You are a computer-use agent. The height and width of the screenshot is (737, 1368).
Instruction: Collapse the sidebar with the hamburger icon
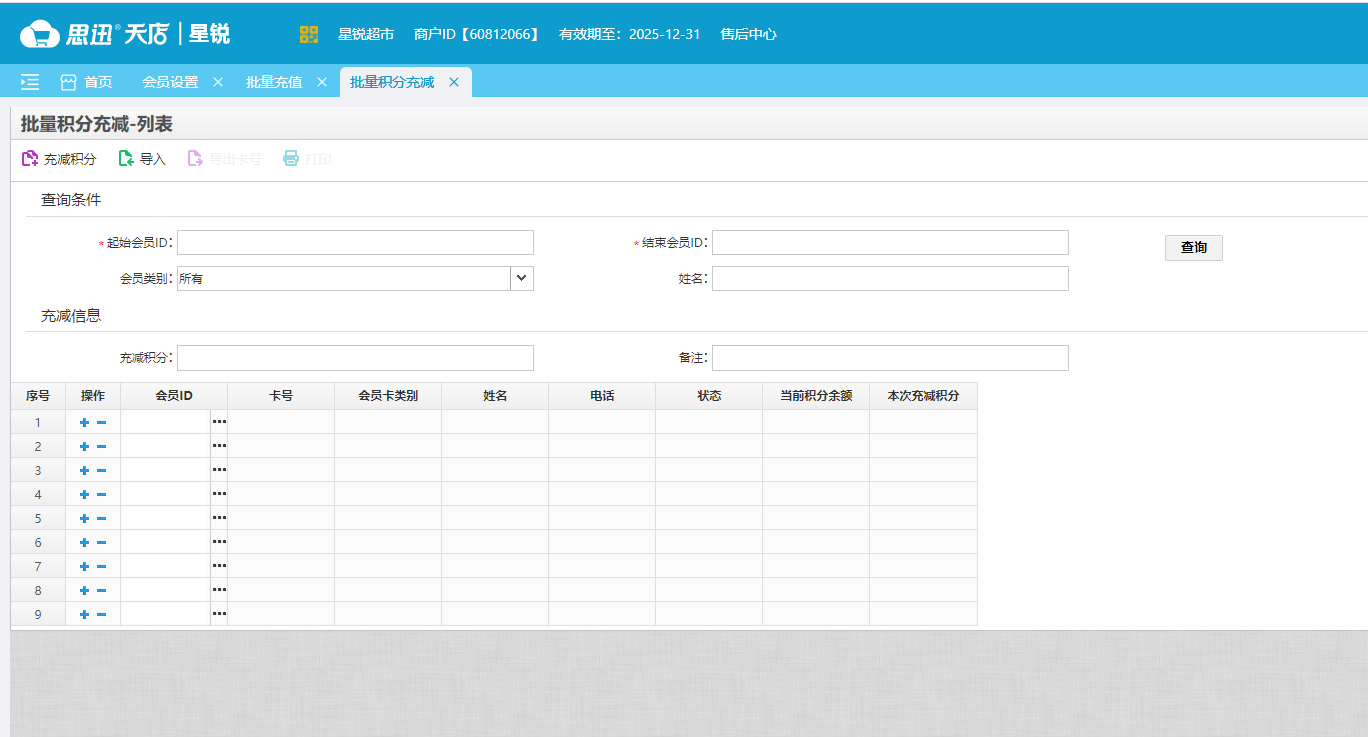click(29, 82)
